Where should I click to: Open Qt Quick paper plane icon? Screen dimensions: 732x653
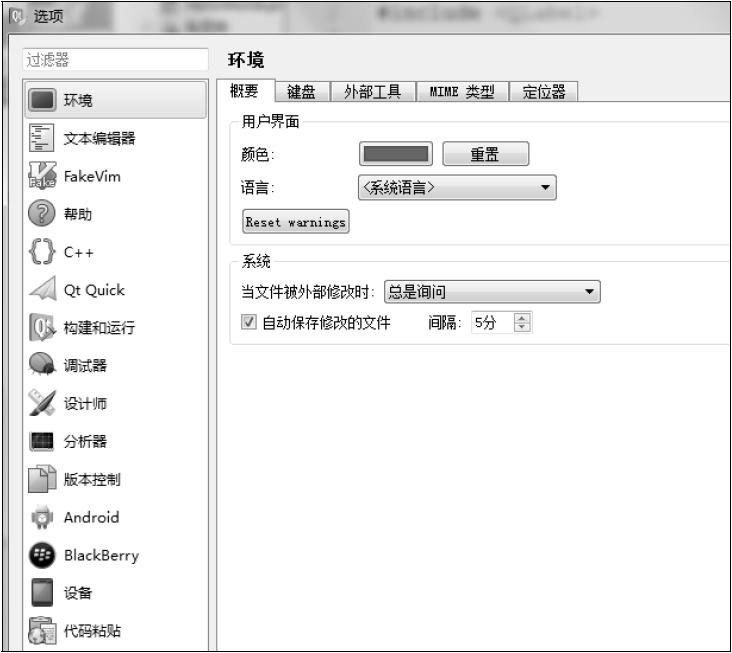tap(42, 289)
